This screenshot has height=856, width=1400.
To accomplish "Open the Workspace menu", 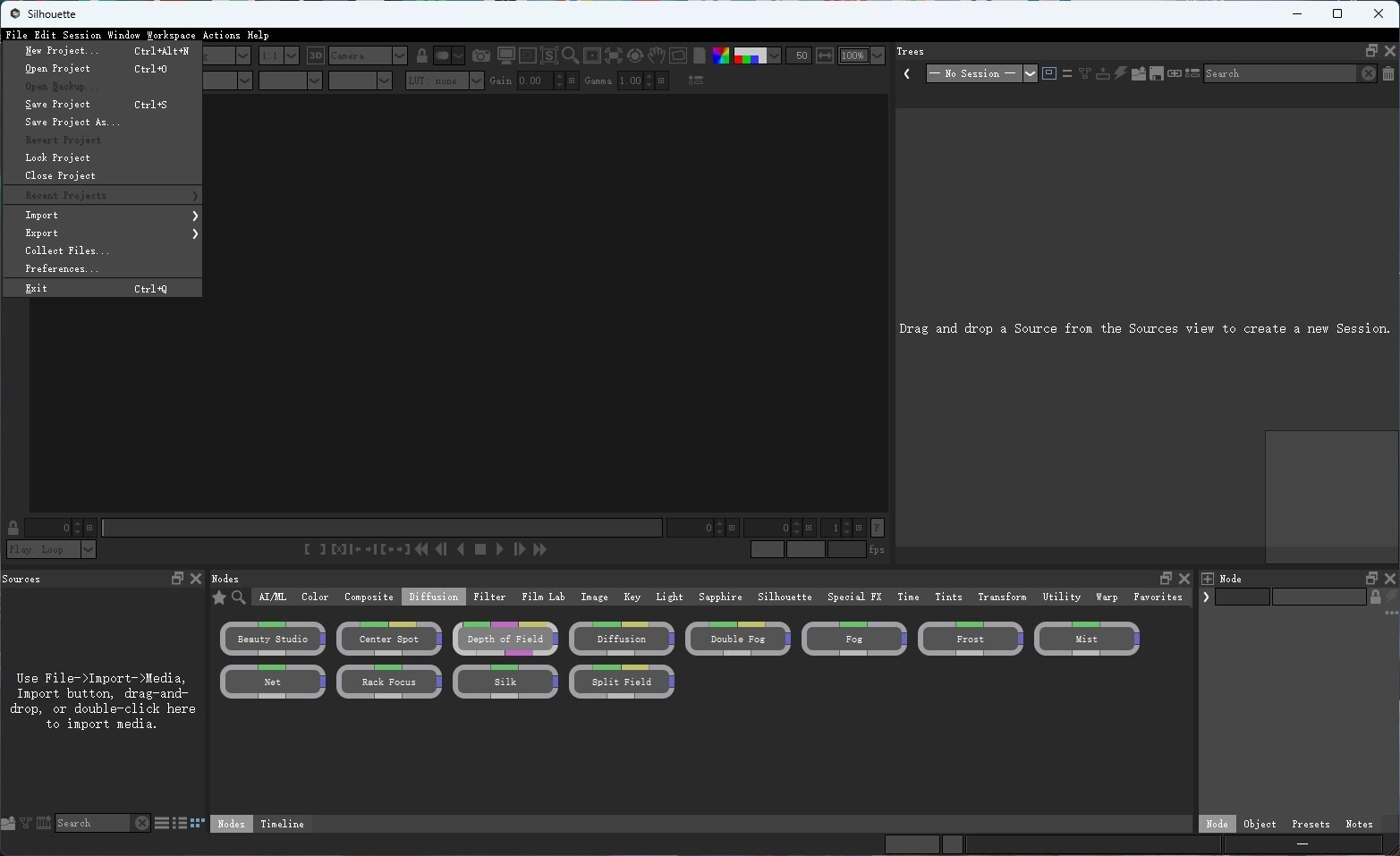I will pyautogui.click(x=171, y=36).
